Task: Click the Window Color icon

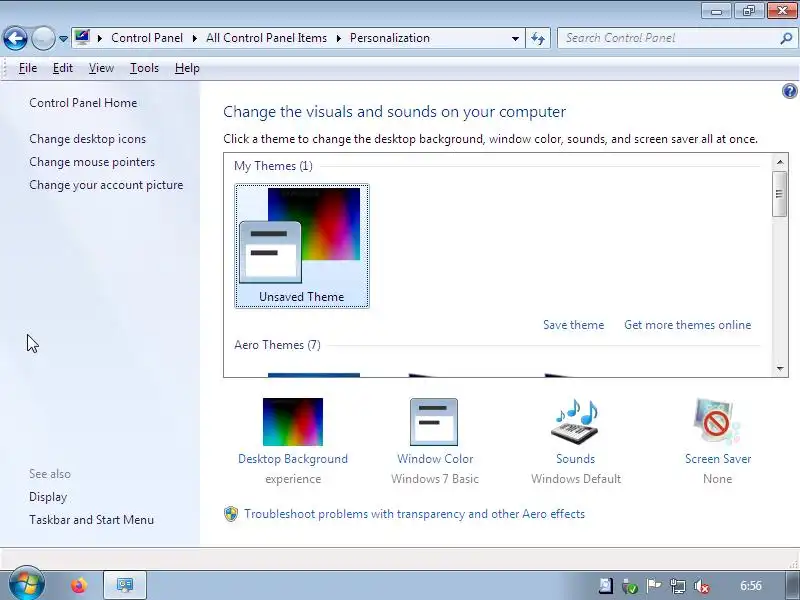Action: point(434,422)
